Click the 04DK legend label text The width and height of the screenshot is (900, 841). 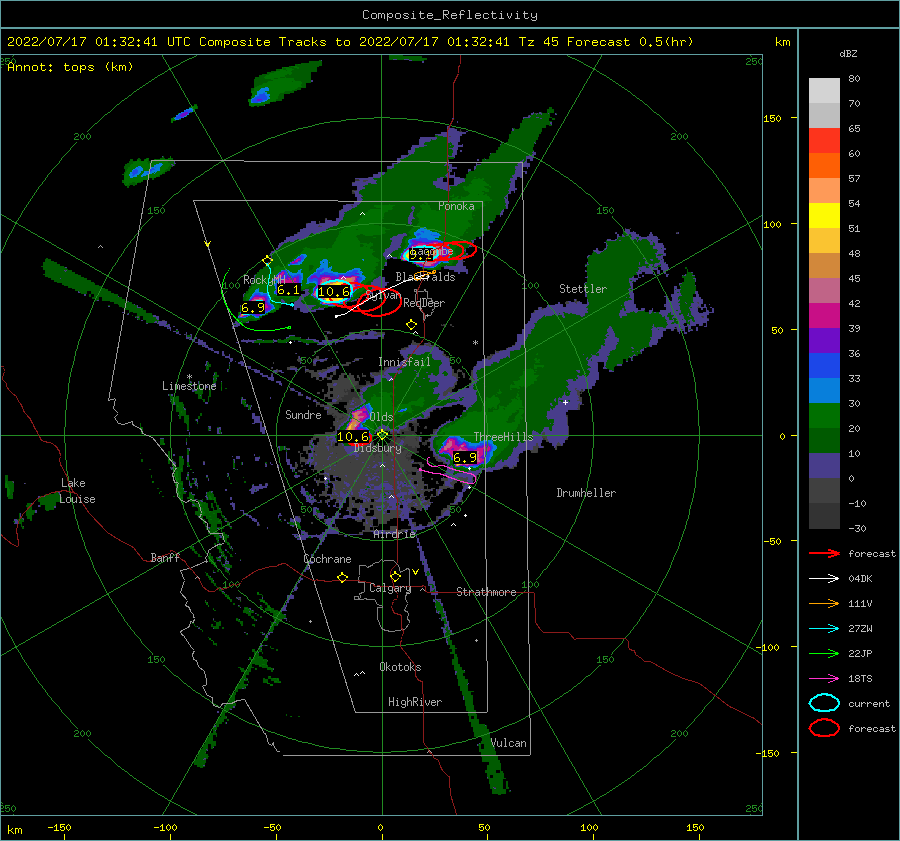coord(860,579)
